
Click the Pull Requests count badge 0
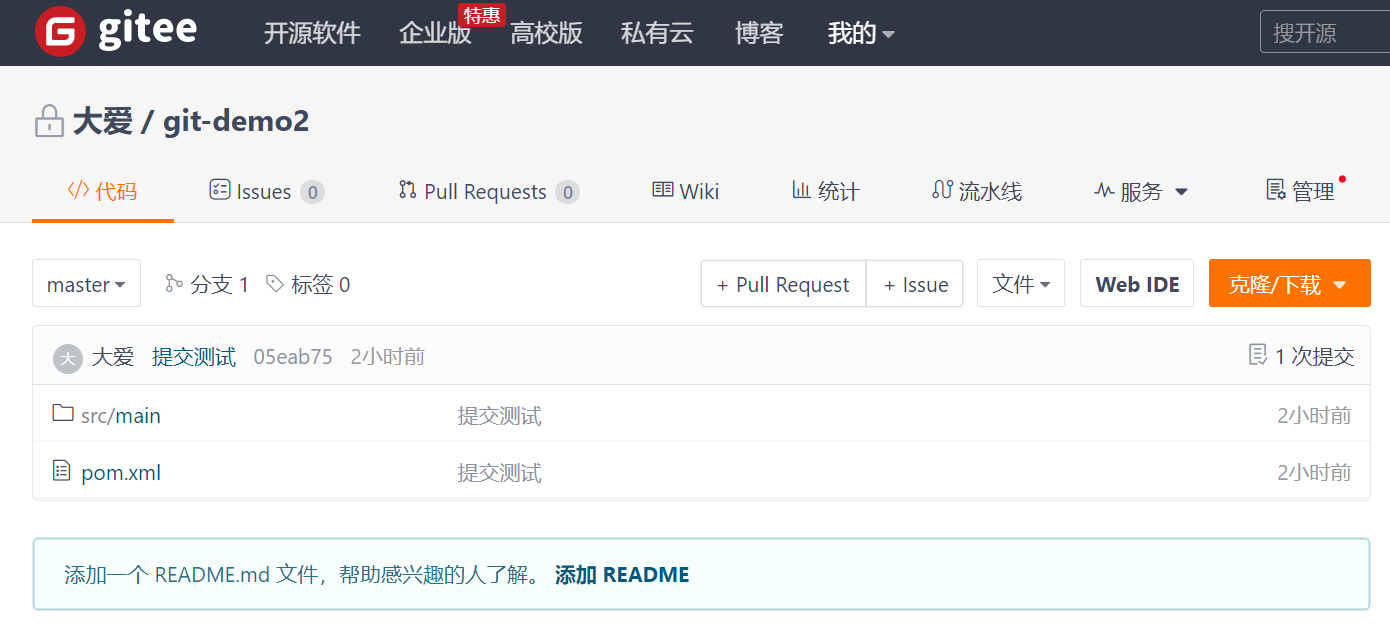click(x=568, y=192)
